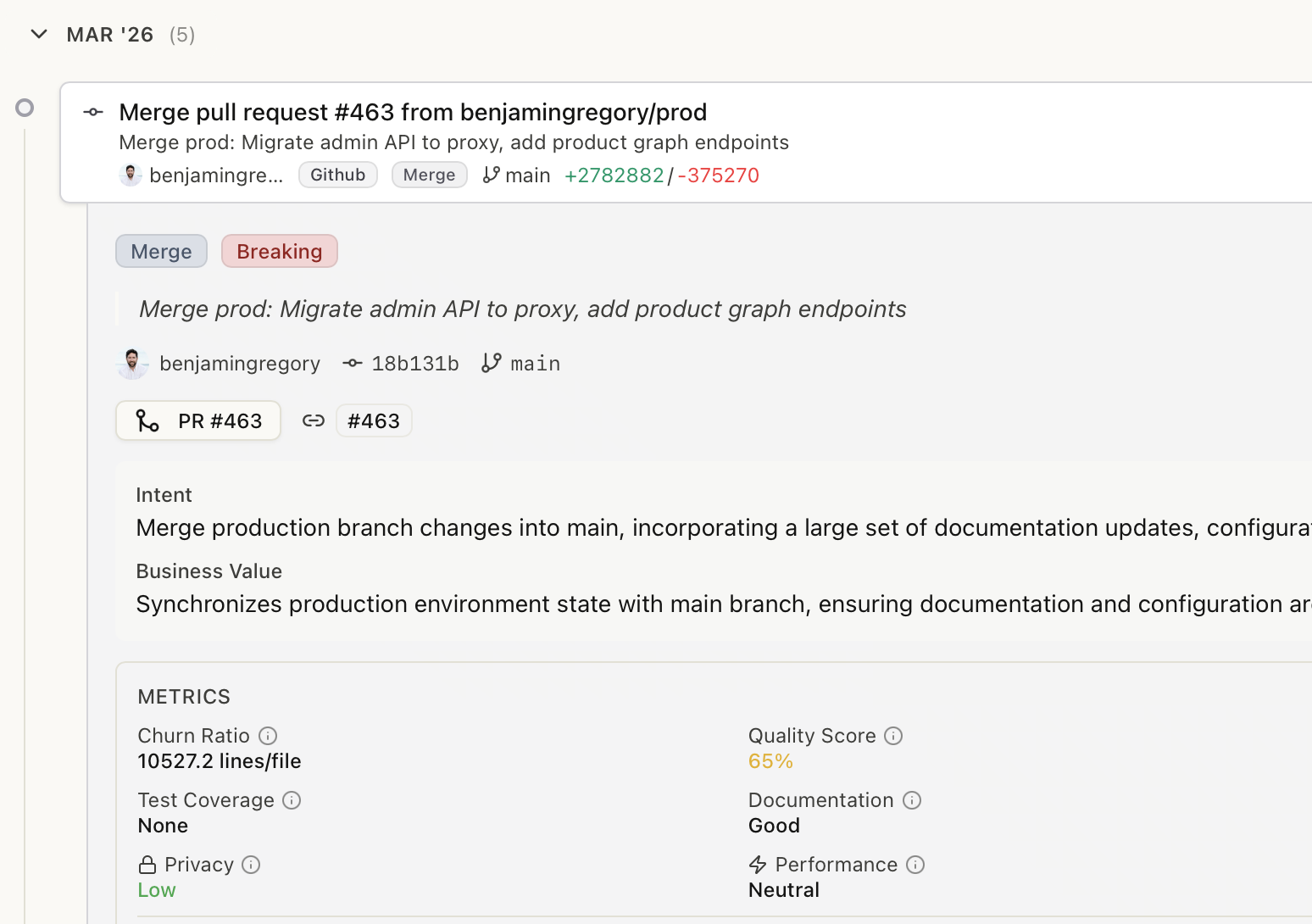
Task: Click the branch icon next to main
Action: tap(491, 175)
